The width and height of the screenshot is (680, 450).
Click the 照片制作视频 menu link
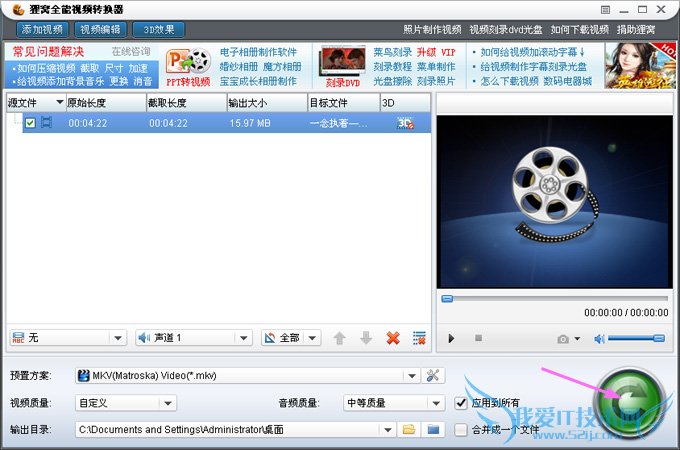point(432,30)
